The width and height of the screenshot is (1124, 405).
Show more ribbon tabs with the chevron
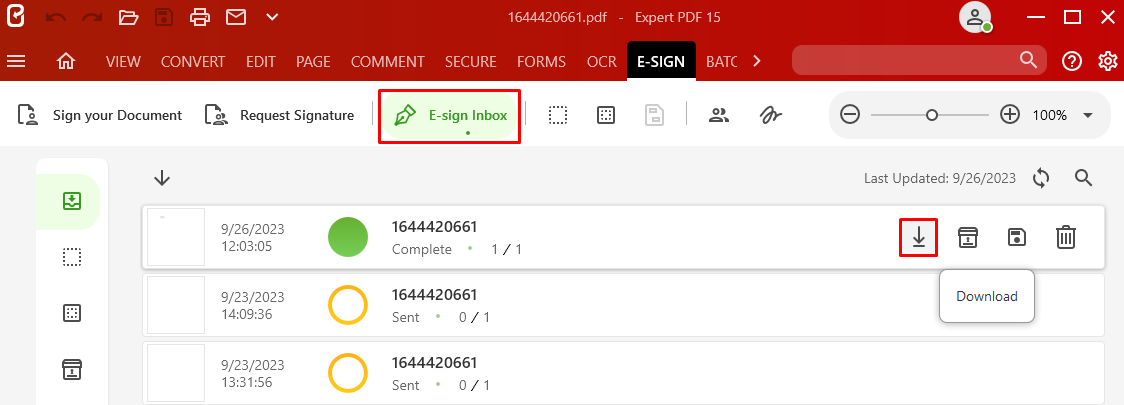pos(756,62)
